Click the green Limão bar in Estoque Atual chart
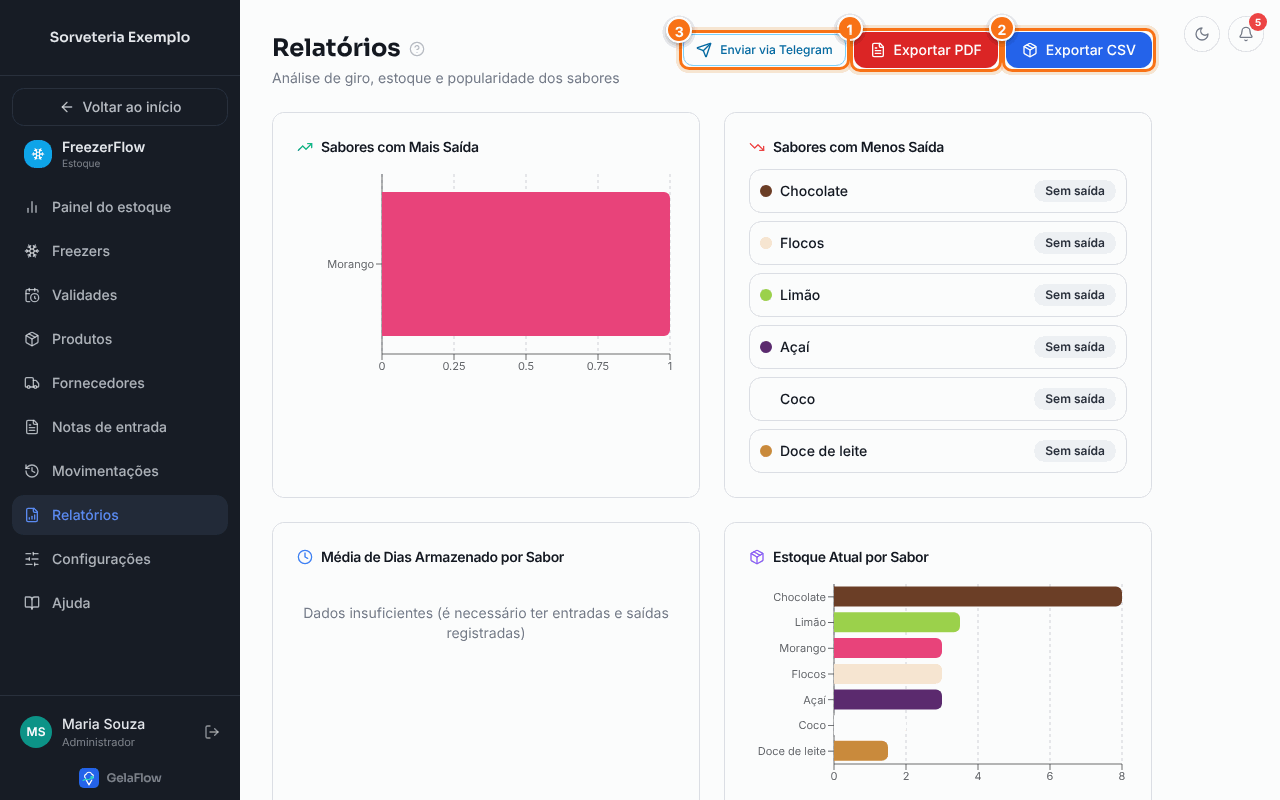Viewport: 1280px width, 800px height. click(x=897, y=622)
